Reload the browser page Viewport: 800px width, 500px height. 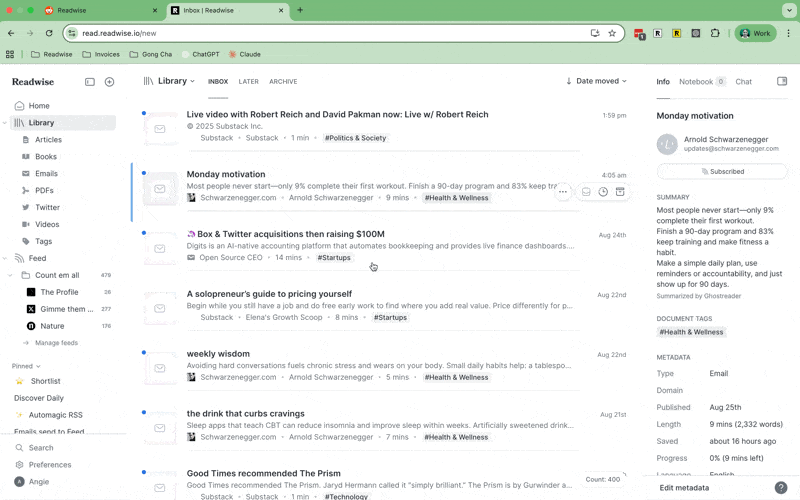[x=49, y=33]
